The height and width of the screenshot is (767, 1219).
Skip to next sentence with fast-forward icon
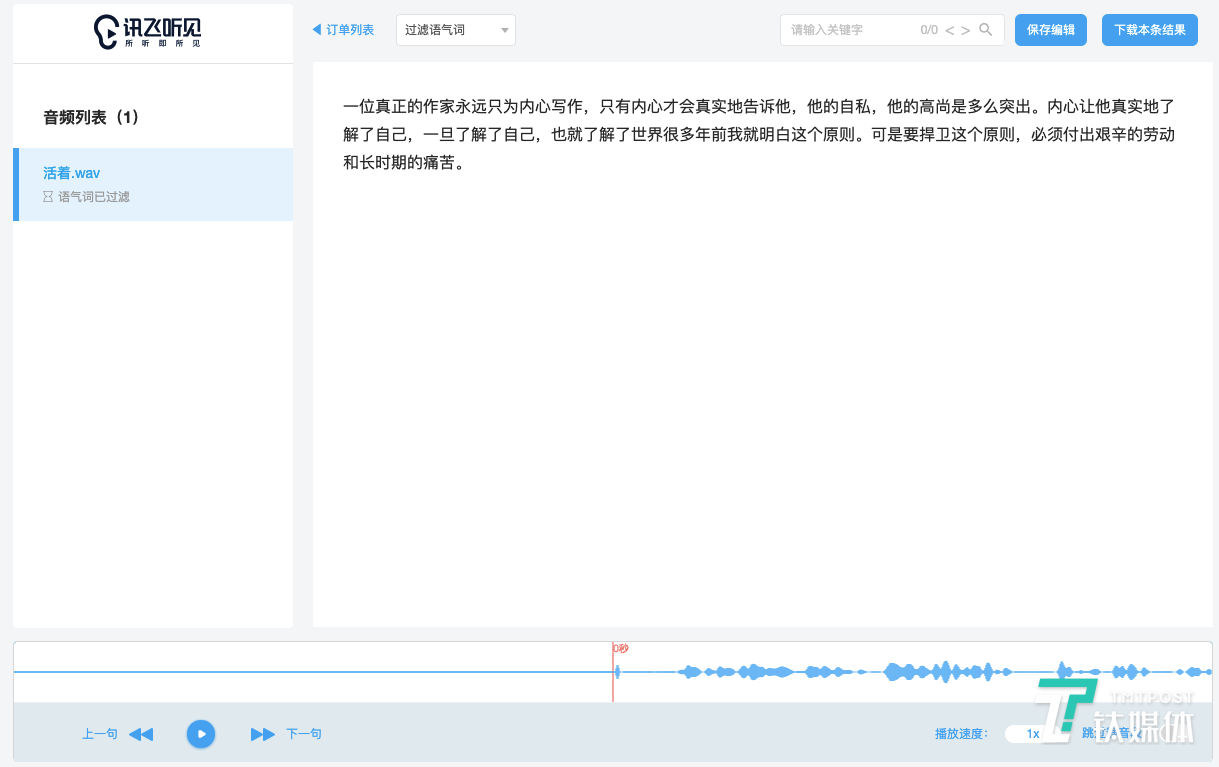pyautogui.click(x=262, y=734)
